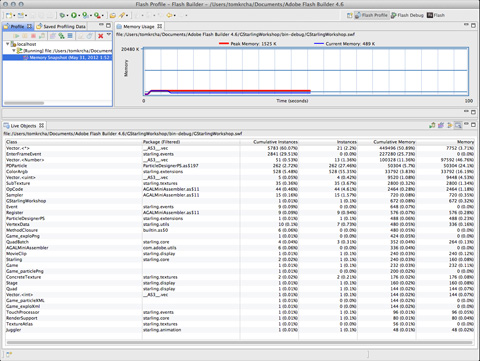Viewport: 480px width, 361px height.
Task: Click the red Terminate square in Profile panel
Action: pos(33,36)
